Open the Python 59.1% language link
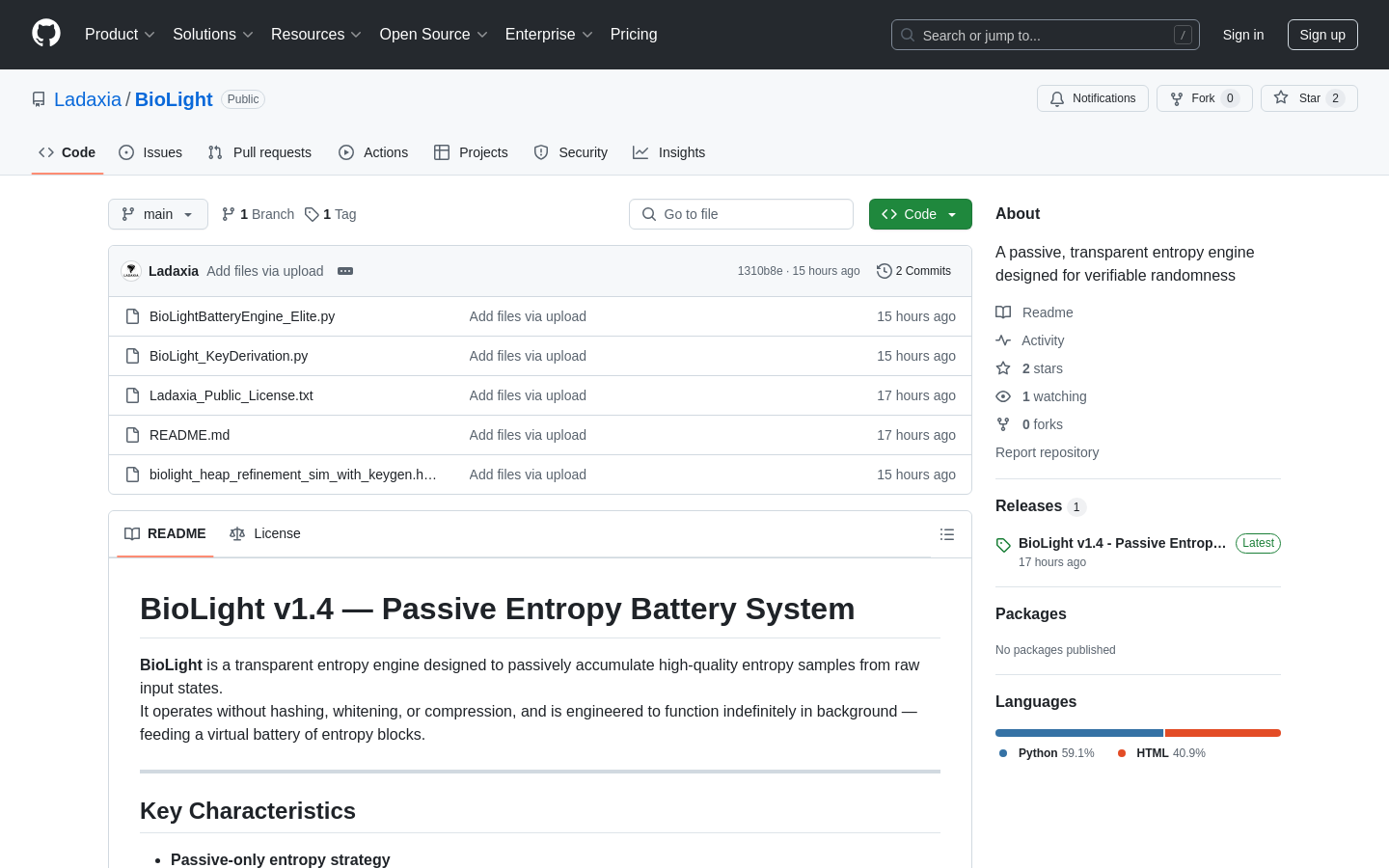The image size is (1389, 868). click(x=1047, y=753)
